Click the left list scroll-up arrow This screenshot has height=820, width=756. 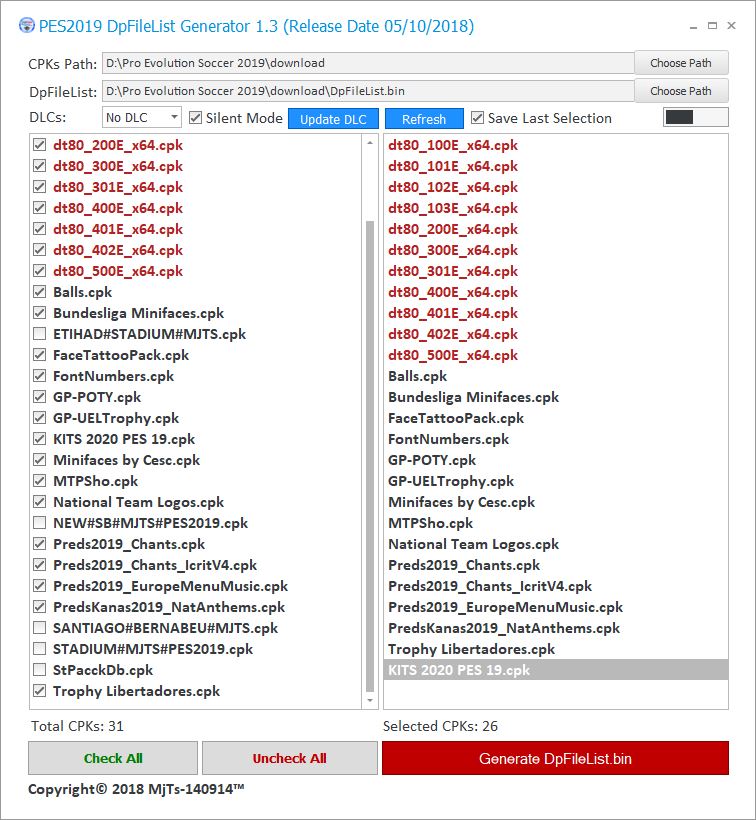coord(370,143)
